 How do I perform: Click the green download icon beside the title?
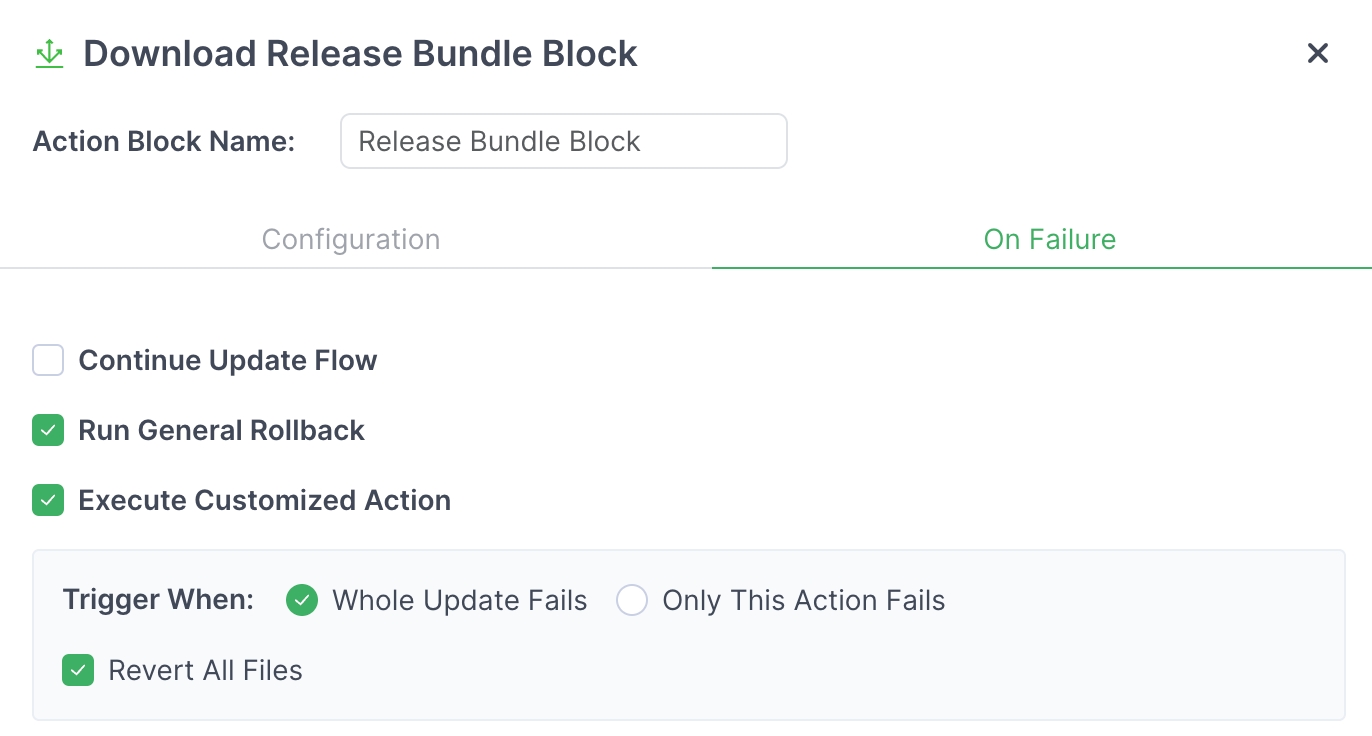pyautogui.click(x=49, y=54)
